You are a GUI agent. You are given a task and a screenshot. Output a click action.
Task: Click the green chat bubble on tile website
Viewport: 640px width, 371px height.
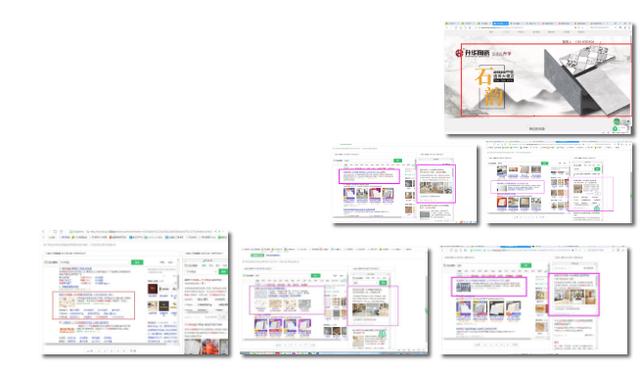tap(617, 122)
